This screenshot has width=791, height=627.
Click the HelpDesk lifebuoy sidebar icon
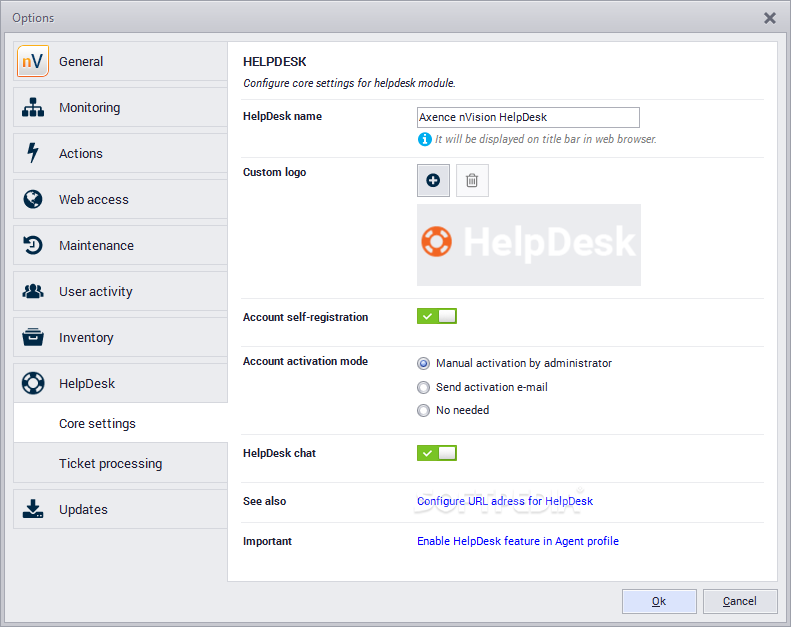pos(33,383)
